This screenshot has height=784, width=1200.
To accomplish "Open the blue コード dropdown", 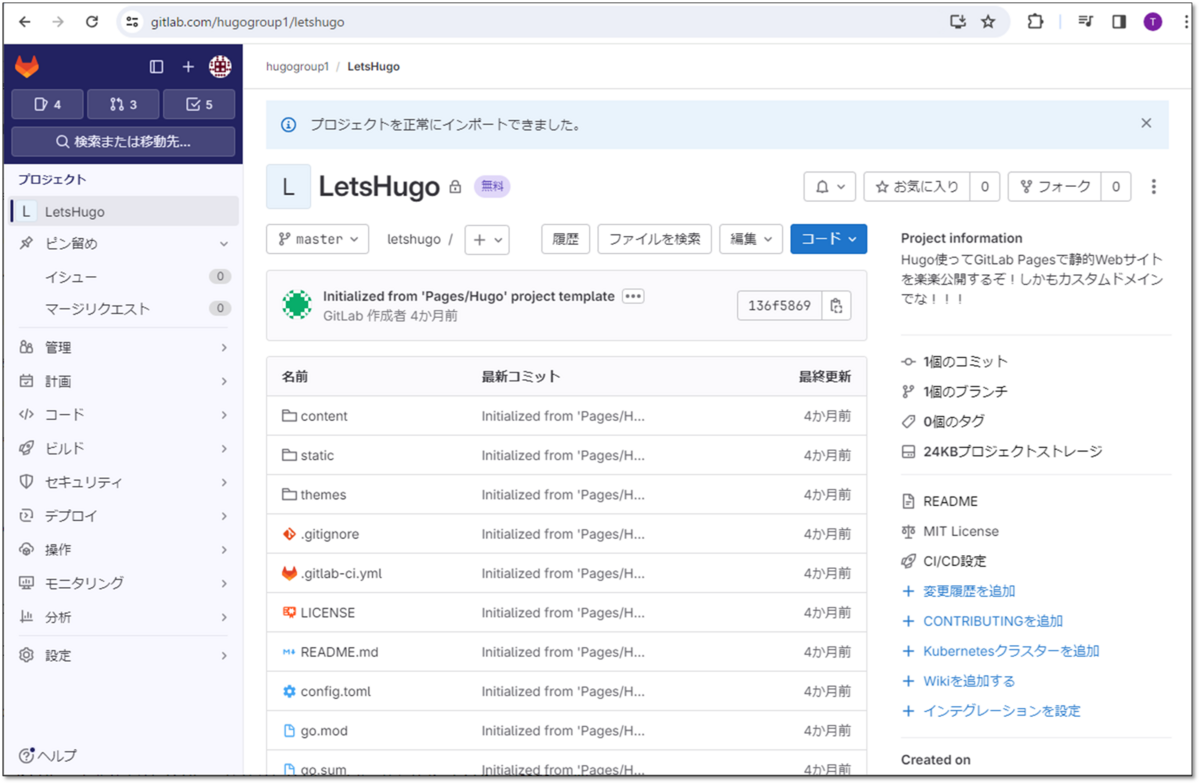I will tap(829, 239).
